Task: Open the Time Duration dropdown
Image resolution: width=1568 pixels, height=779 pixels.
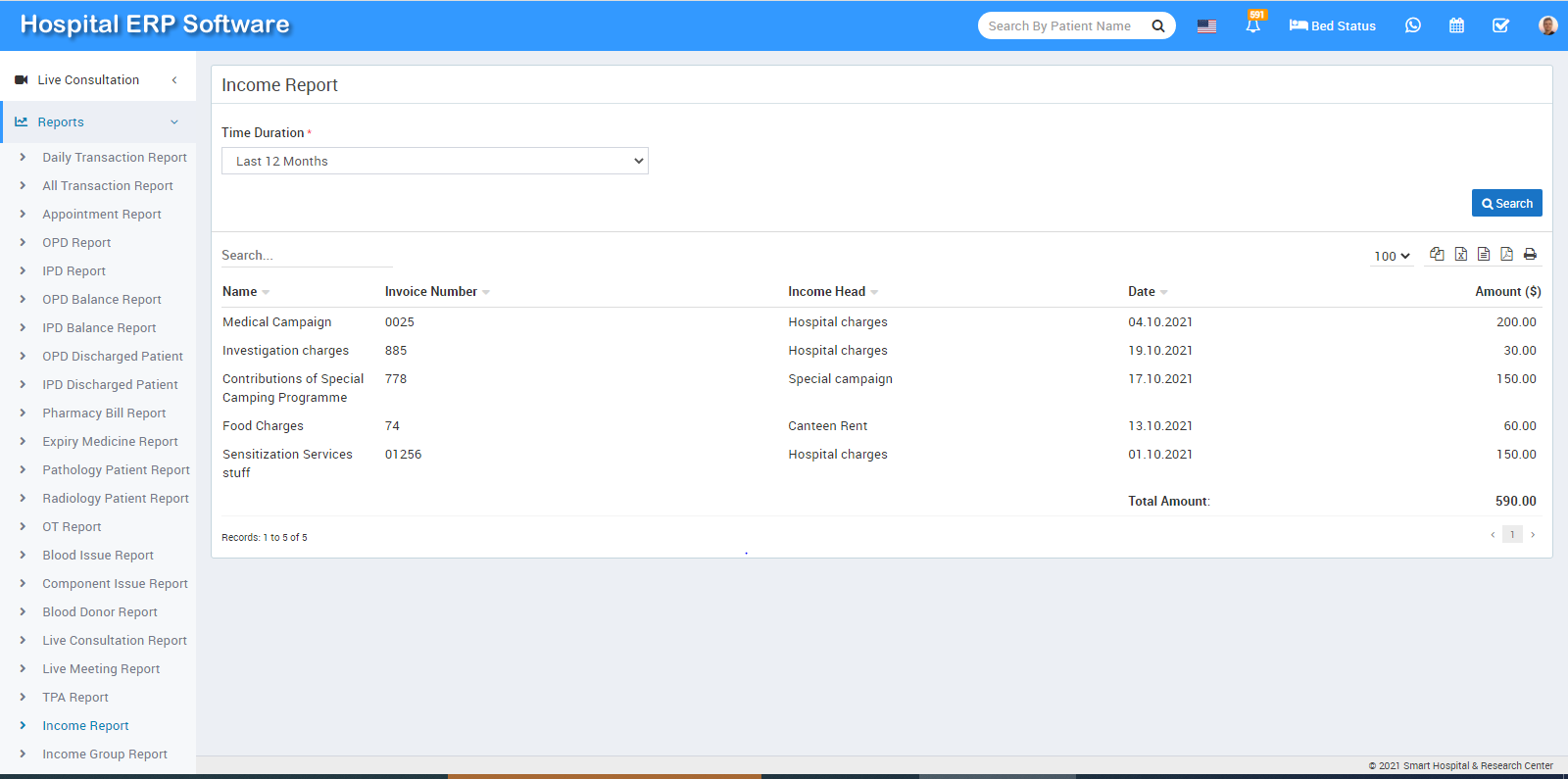Action: tap(434, 161)
